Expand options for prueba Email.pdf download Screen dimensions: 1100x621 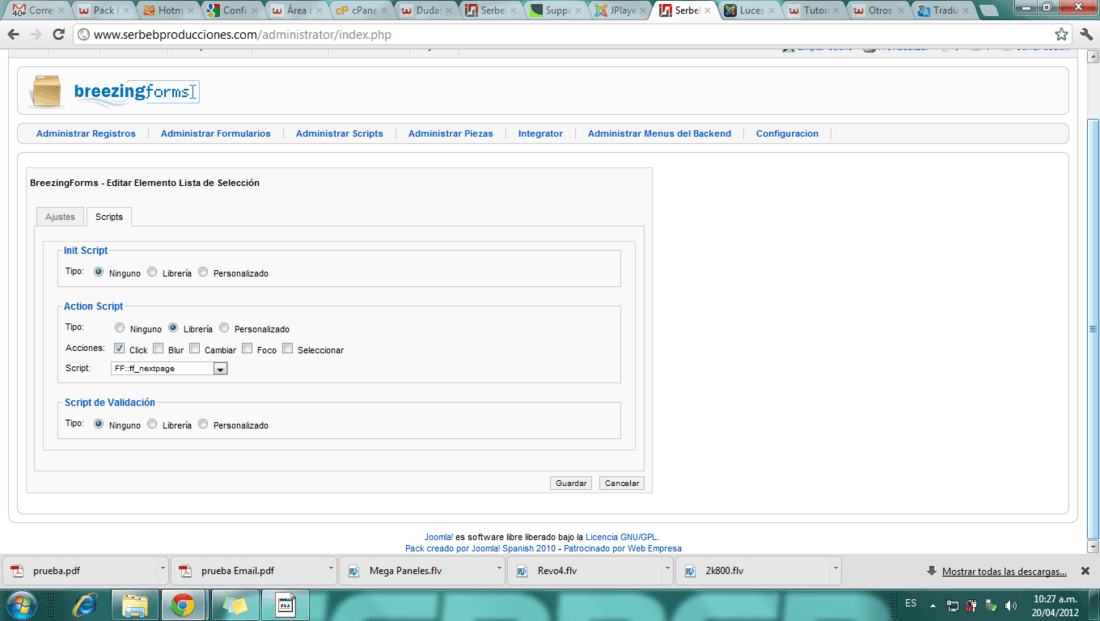click(330, 569)
